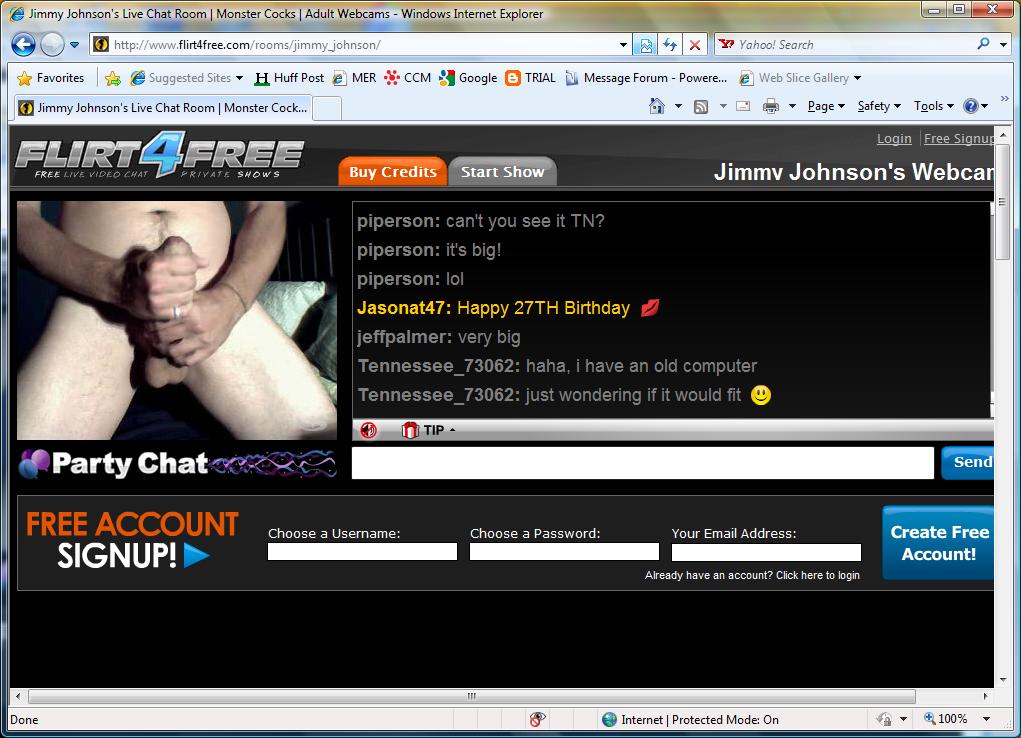Click the RSS feeds icon in the command bar

(701, 106)
